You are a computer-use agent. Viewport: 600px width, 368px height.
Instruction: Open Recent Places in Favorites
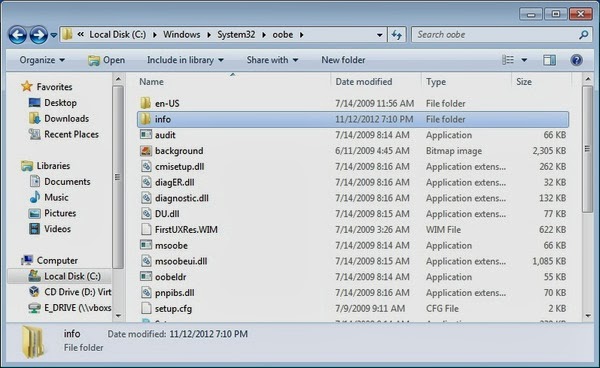[x=71, y=134]
